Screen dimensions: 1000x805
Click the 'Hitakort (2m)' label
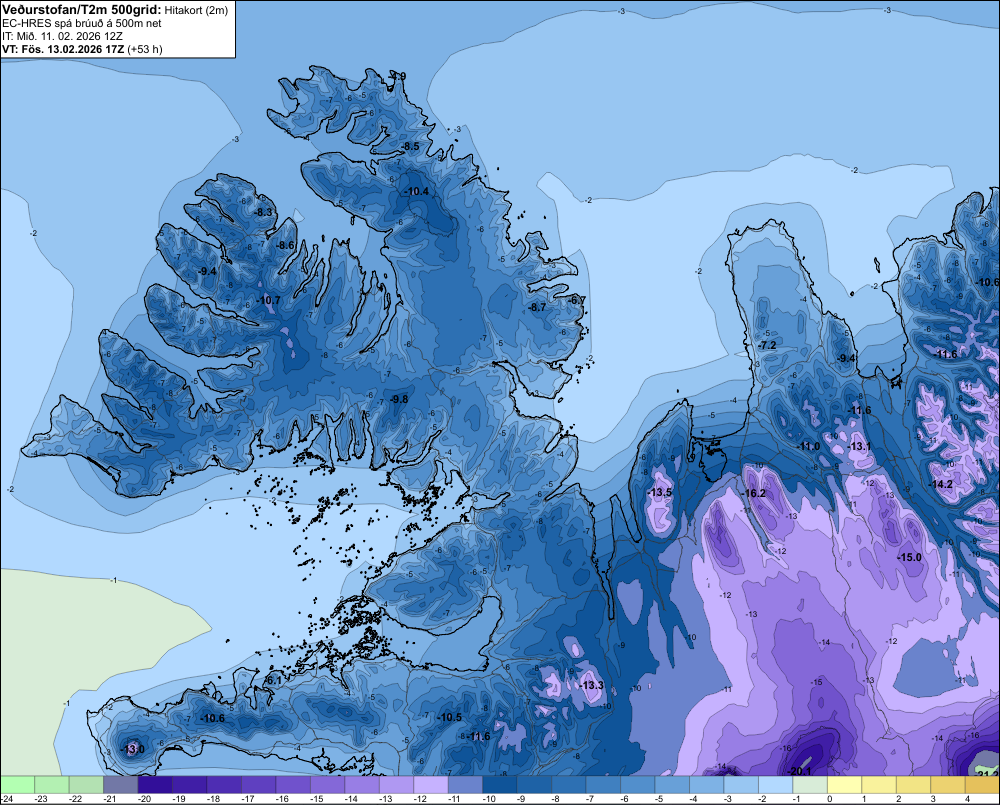[x=196, y=10]
